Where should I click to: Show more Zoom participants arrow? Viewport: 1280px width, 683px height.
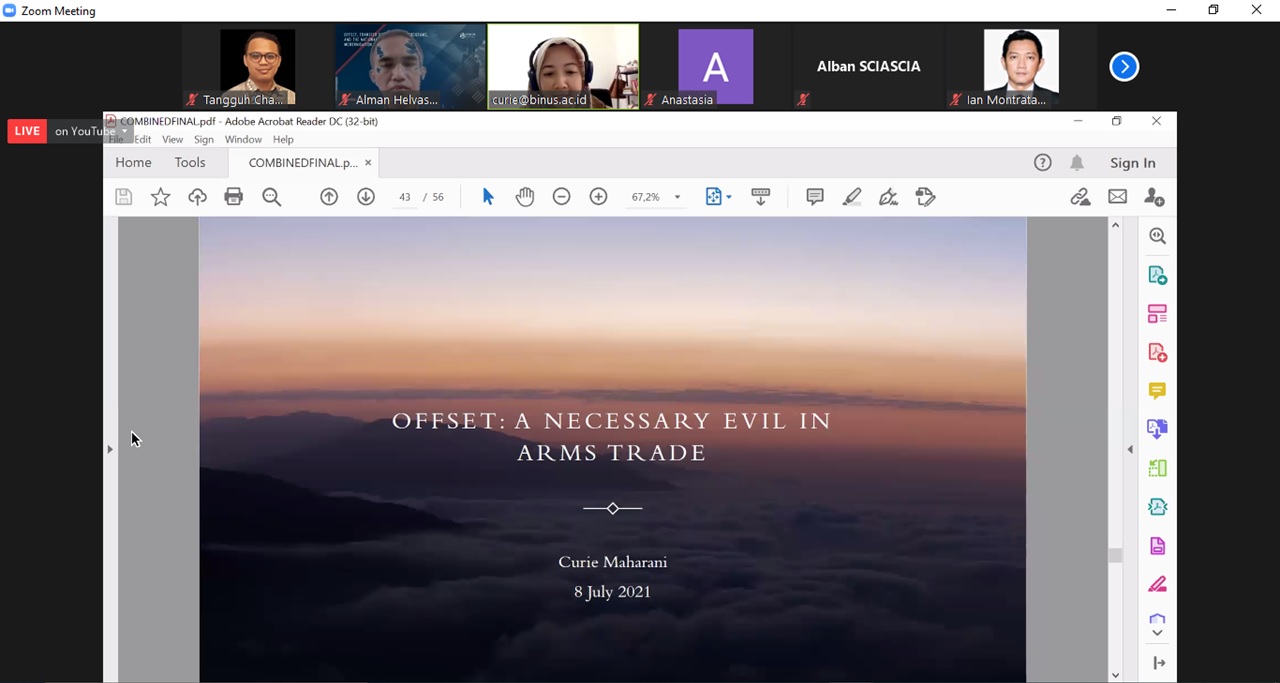[x=1124, y=67]
